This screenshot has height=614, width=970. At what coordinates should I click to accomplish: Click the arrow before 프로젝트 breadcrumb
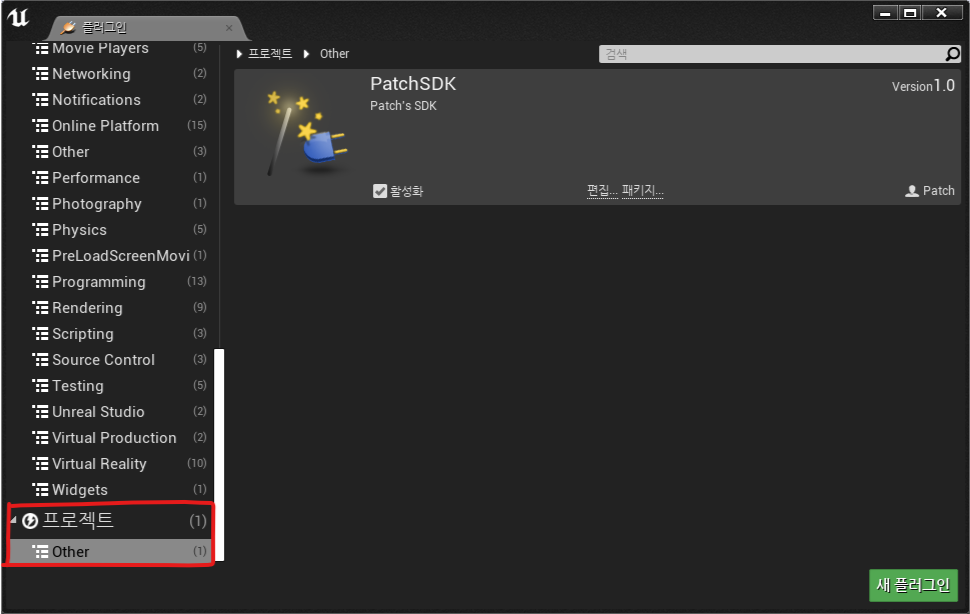tap(239, 54)
